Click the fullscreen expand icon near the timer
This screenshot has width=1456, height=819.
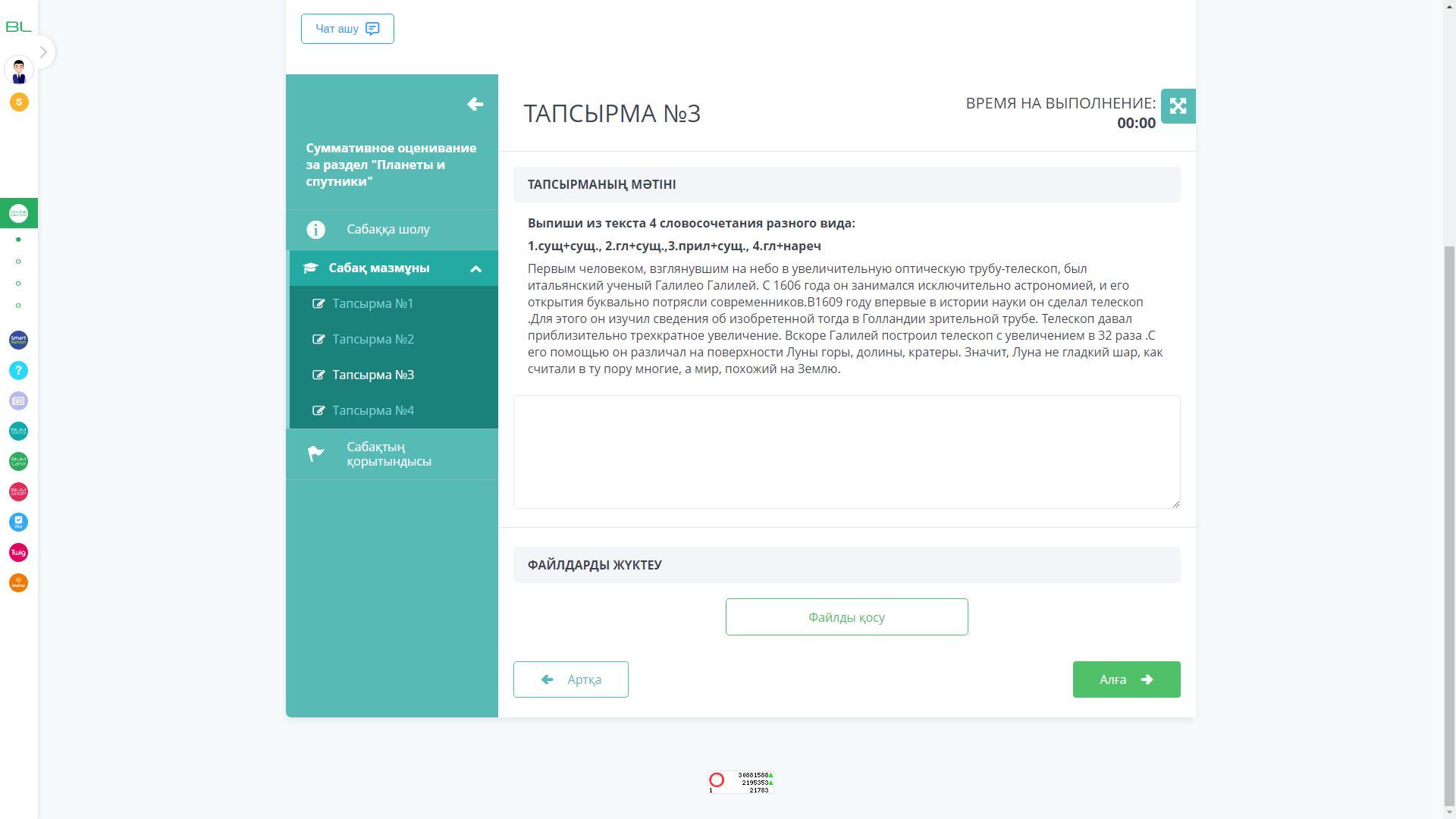(x=1178, y=106)
